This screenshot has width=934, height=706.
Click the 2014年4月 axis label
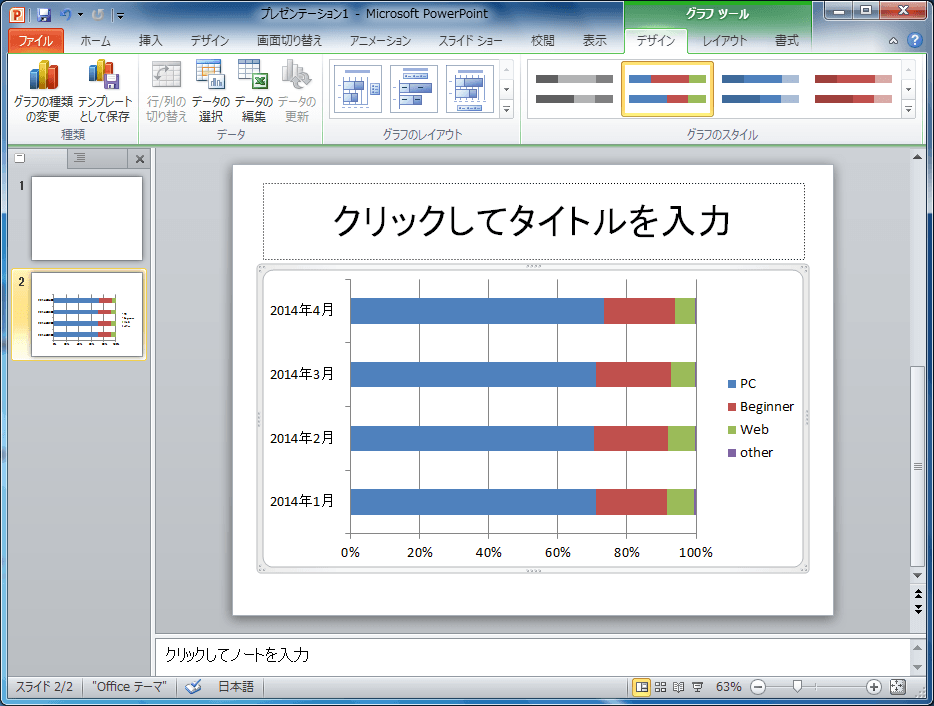[x=302, y=310]
